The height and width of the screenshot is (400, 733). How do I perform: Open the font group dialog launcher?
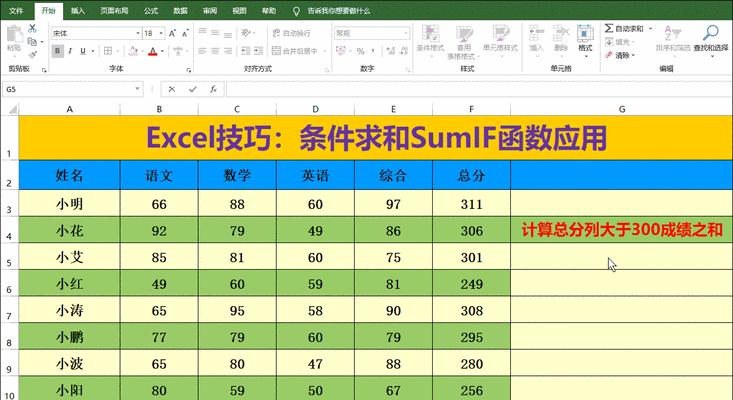click(x=188, y=70)
